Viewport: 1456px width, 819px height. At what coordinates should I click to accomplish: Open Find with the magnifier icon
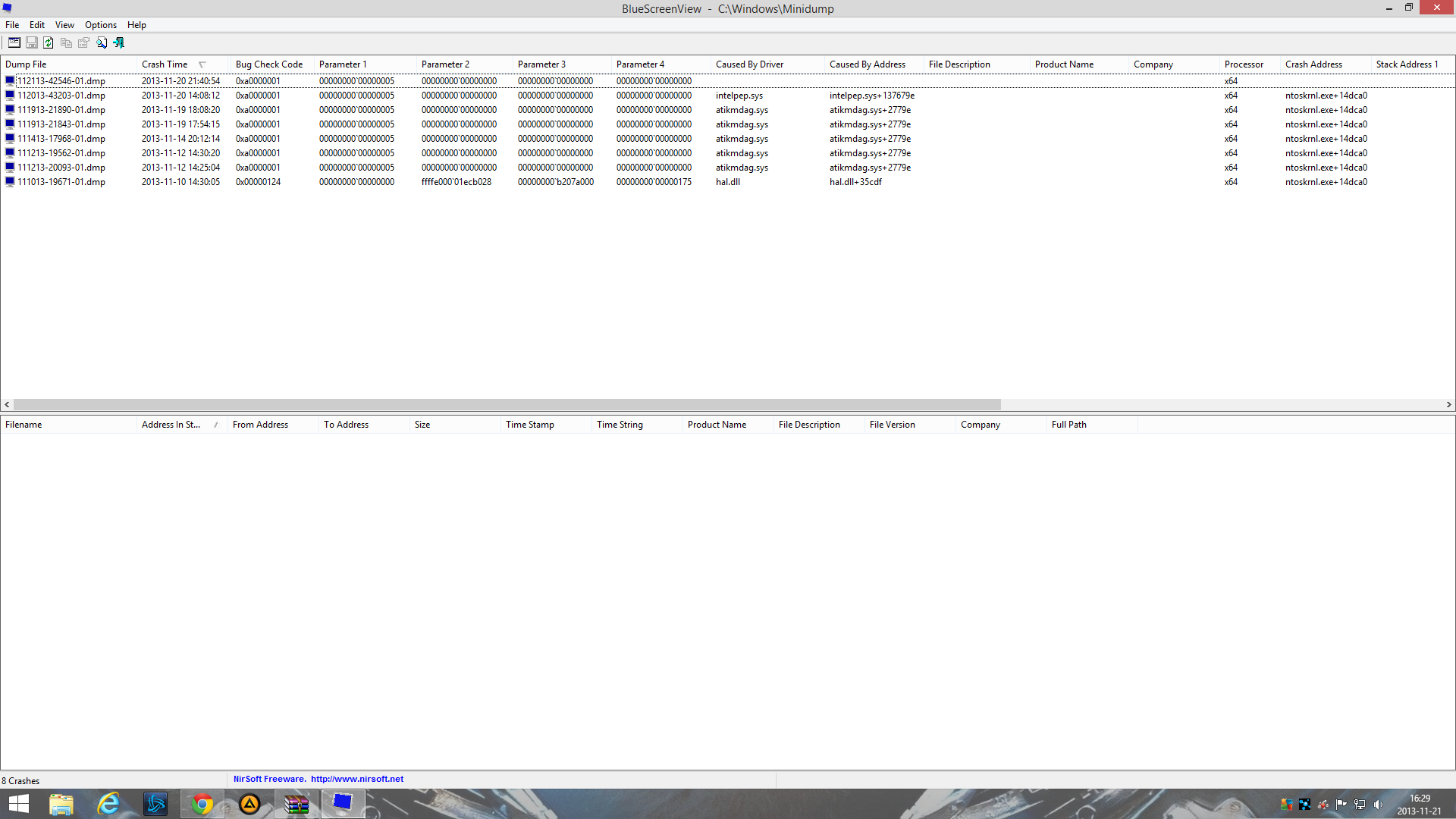click(x=102, y=43)
